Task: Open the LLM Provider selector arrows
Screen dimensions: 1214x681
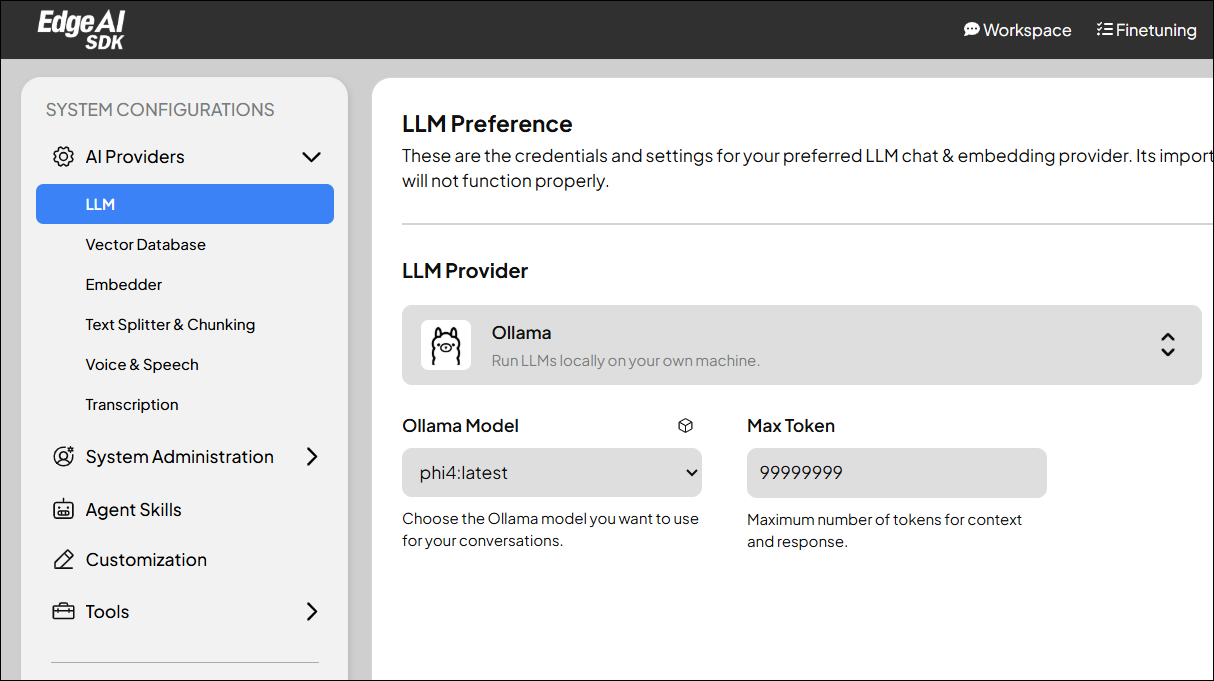Action: pyautogui.click(x=1167, y=345)
